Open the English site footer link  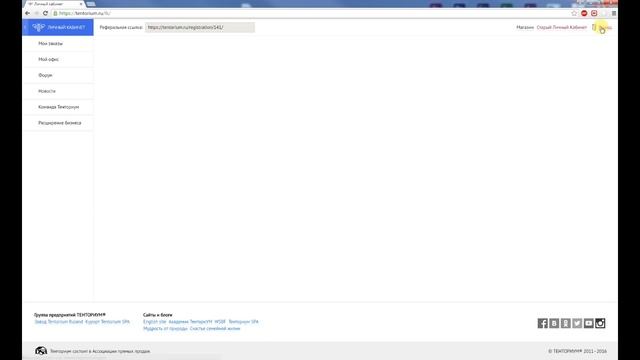pos(155,322)
